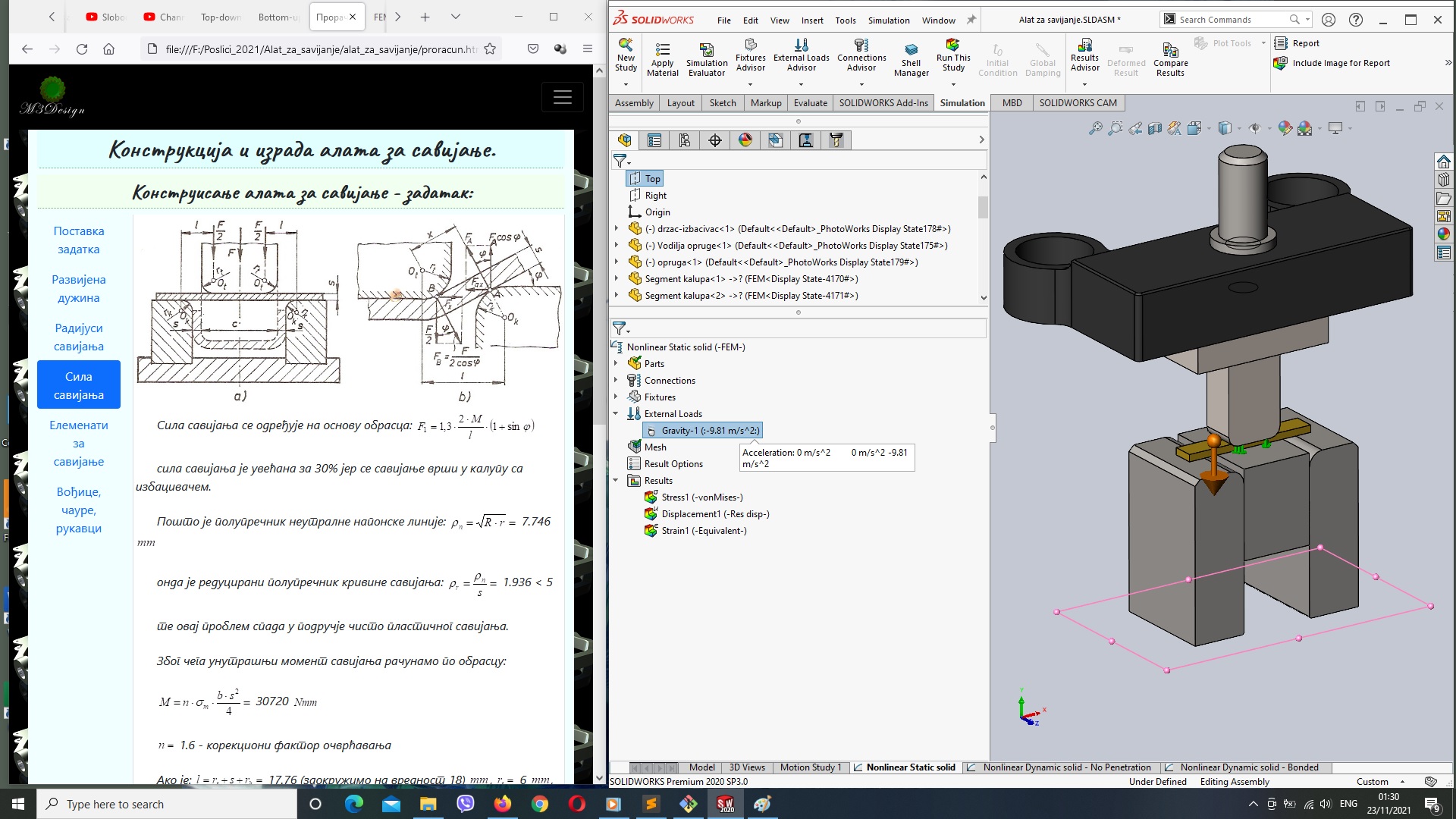
Task: Open Вођице, чауре, рукавци link
Action: click(79, 510)
